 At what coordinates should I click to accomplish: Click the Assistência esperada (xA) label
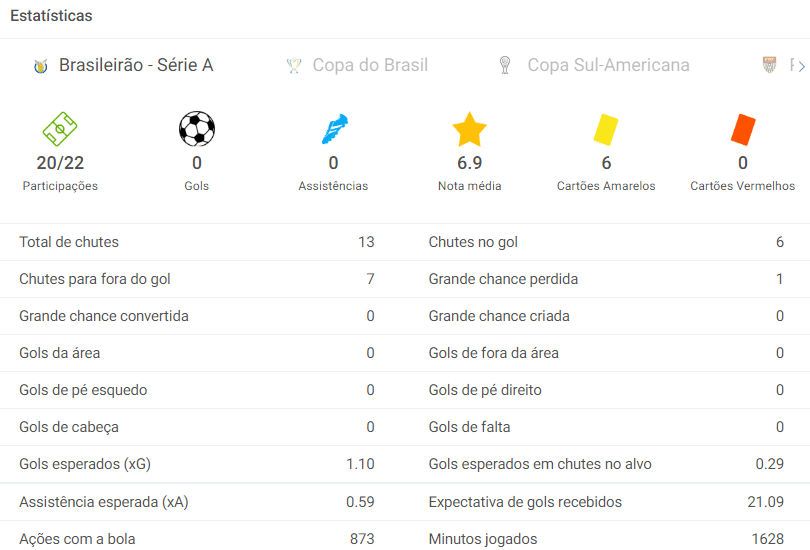click(105, 502)
